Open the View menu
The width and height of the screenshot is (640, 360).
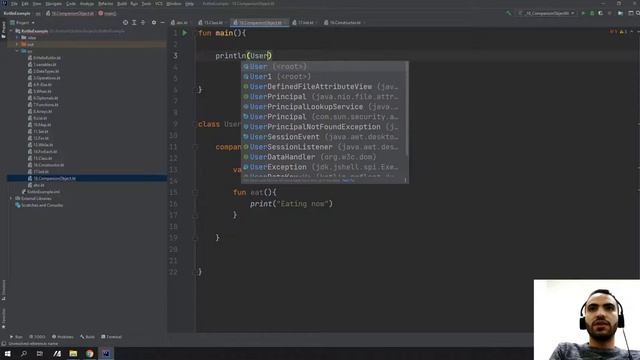point(37,4)
